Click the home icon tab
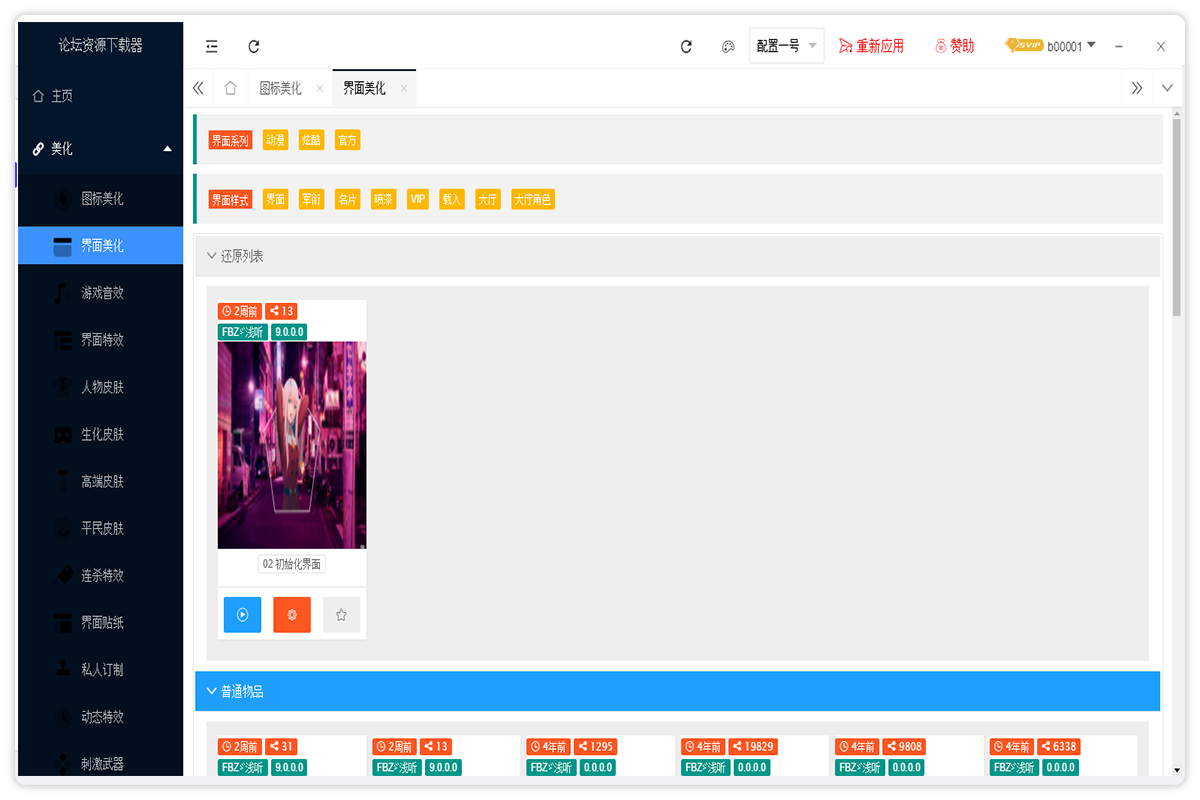 tap(230, 88)
